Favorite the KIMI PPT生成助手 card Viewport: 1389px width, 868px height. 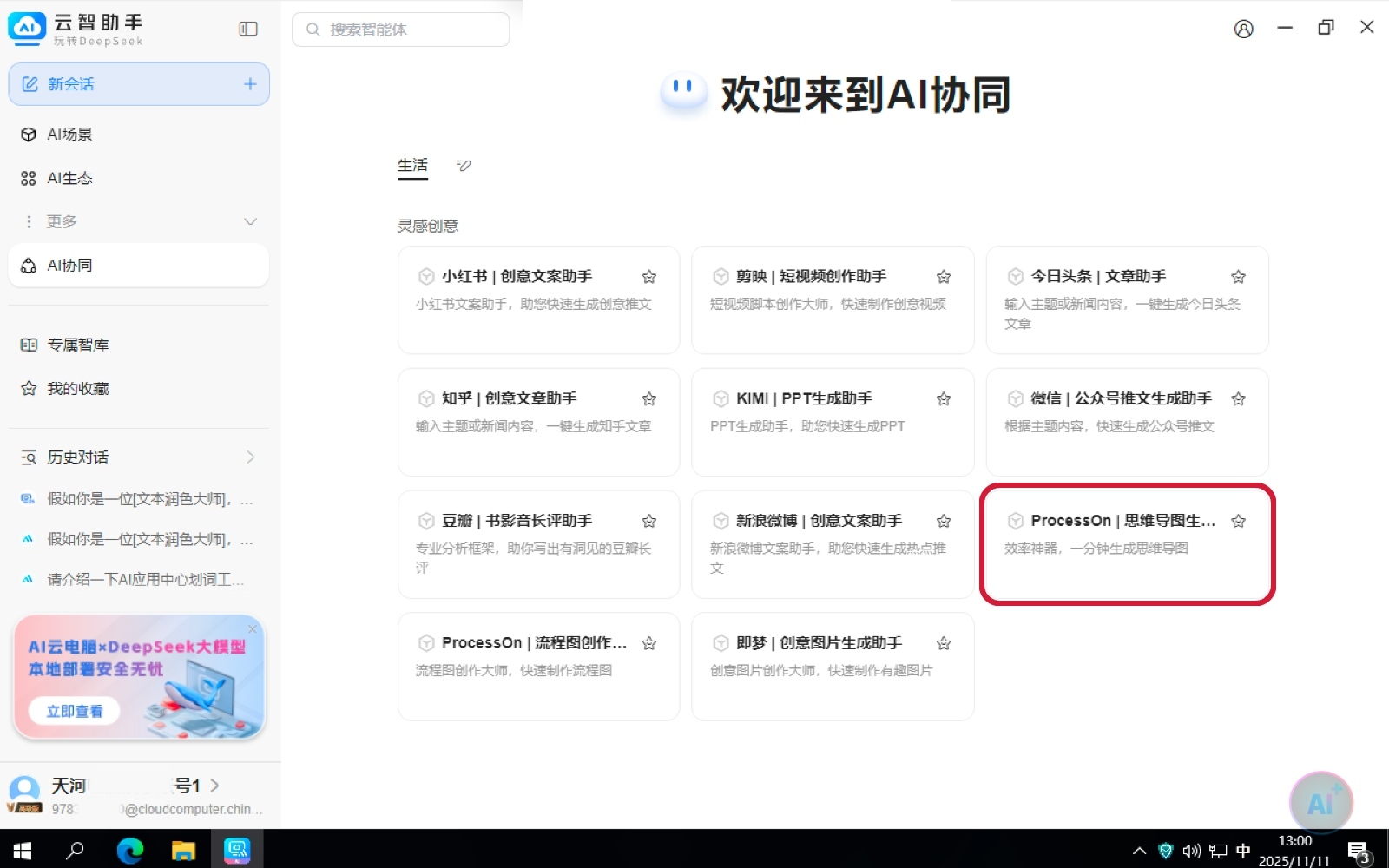tap(944, 399)
